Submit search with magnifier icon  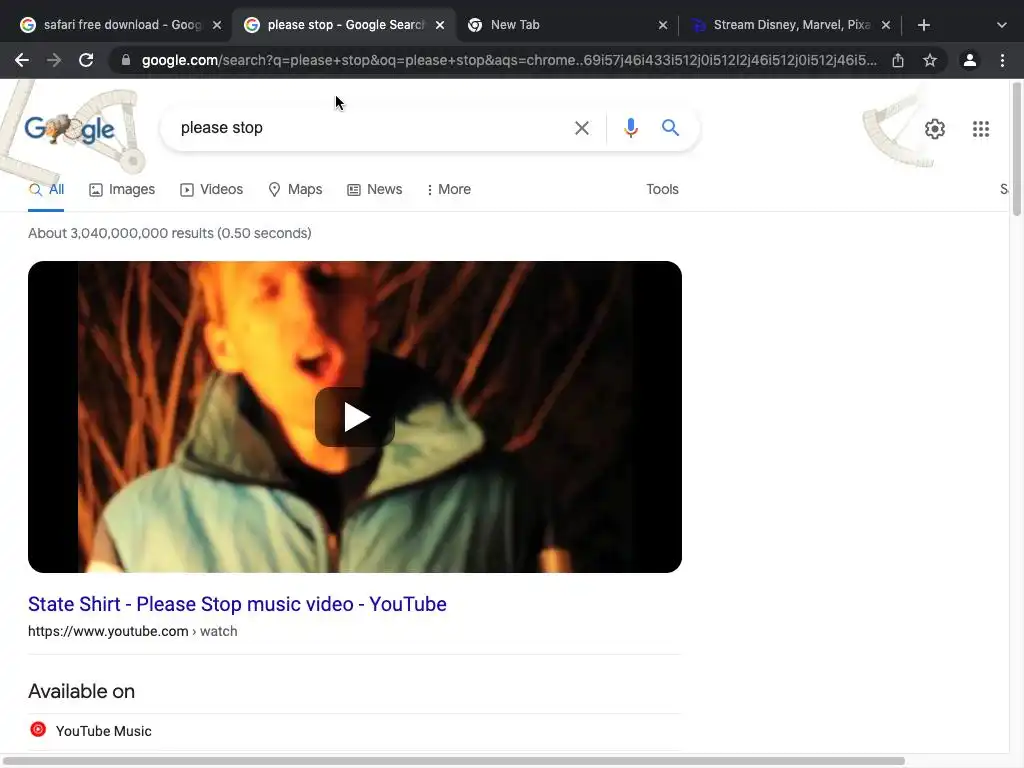670,127
